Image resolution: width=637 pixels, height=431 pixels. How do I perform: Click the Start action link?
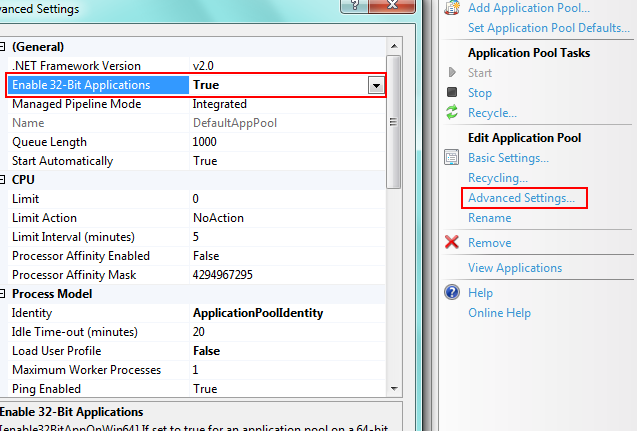480,73
